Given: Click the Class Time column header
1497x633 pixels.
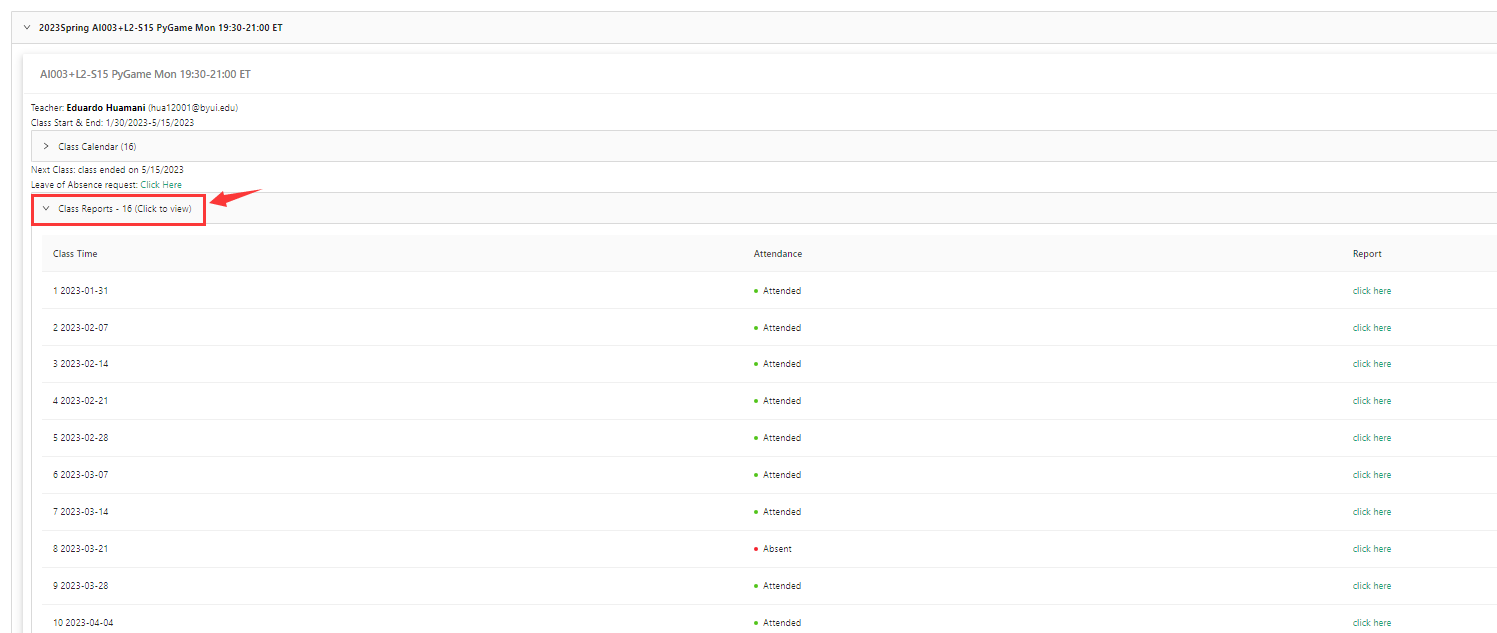Looking at the screenshot, I should click(x=75, y=254).
